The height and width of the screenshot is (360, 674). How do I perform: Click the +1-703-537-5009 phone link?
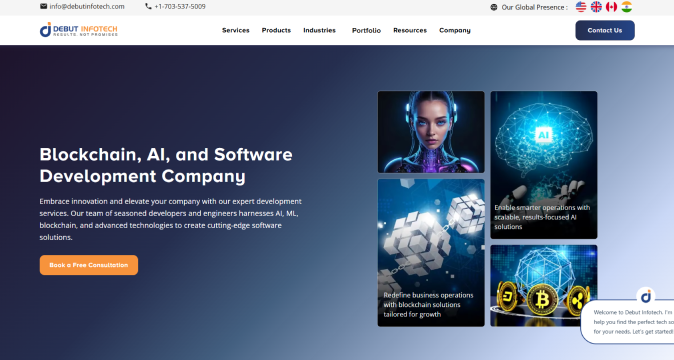180,6
